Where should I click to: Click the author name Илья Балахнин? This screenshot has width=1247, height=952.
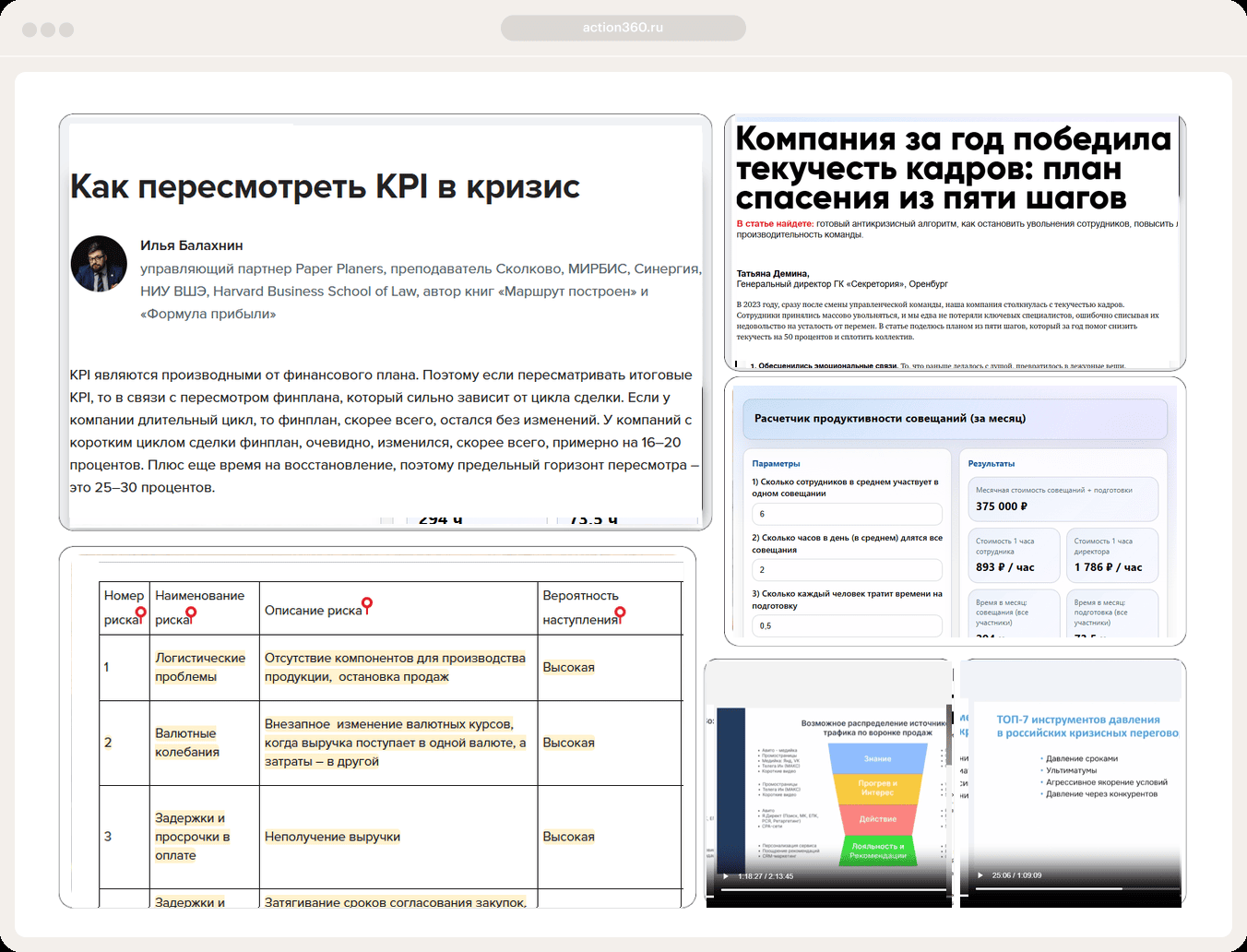pos(192,245)
